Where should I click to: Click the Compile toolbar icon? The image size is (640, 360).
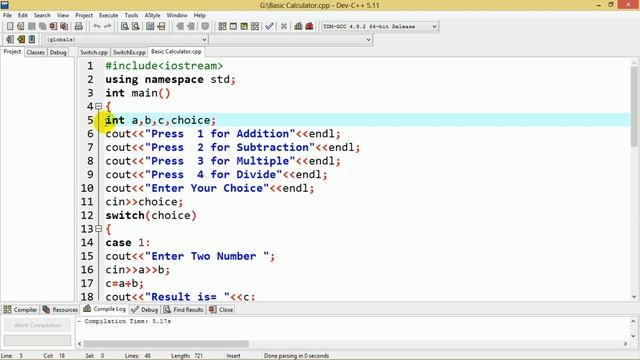[x=222, y=26]
